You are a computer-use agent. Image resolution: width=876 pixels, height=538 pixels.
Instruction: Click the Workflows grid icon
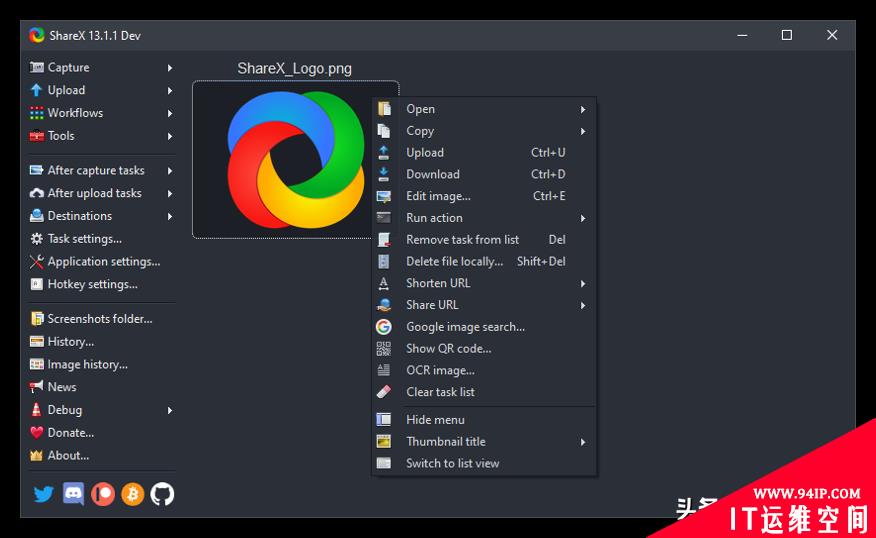pyautogui.click(x=36, y=113)
